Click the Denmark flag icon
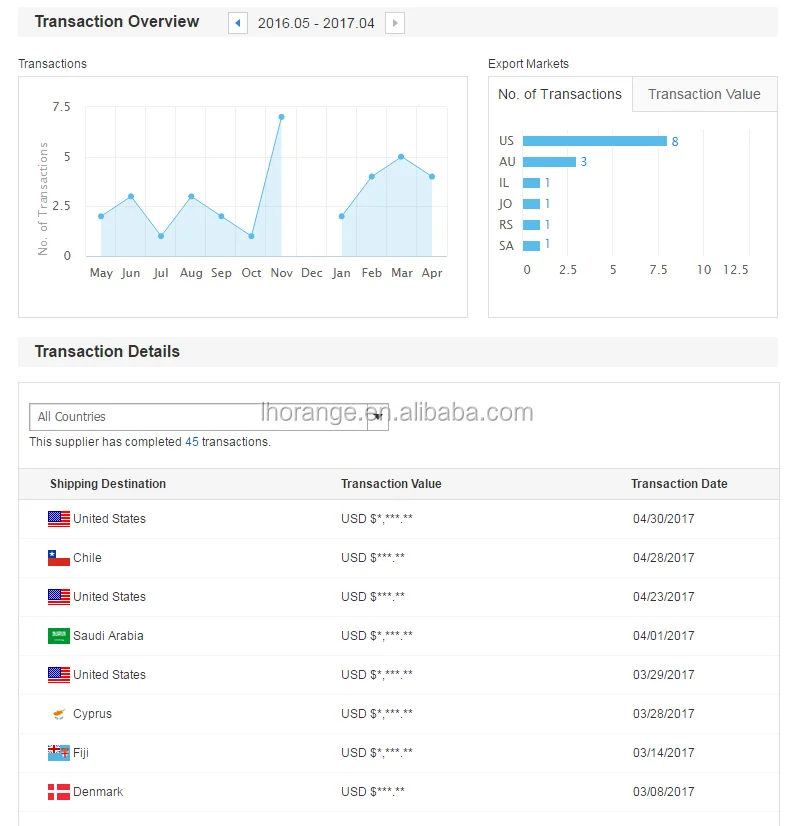792x826 pixels. point(59,792)
